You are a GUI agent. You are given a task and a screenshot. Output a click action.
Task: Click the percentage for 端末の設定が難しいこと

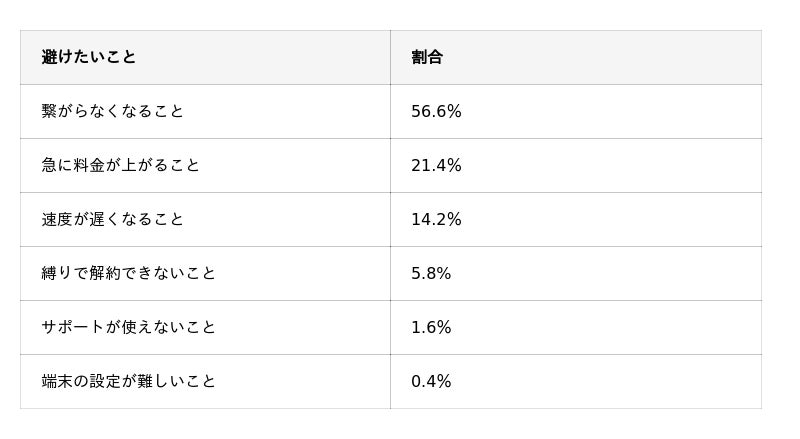[431, 381]
